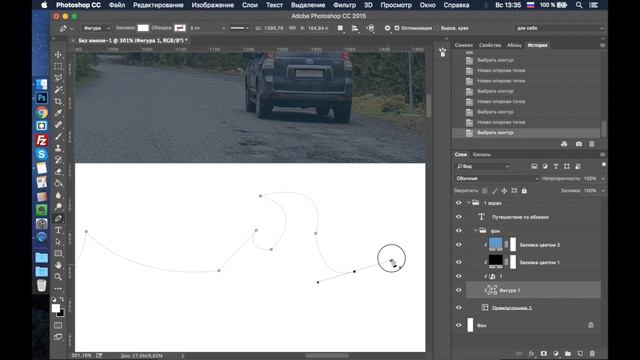
Task: Click the shape width value field
Action: (x=273, y=28)
